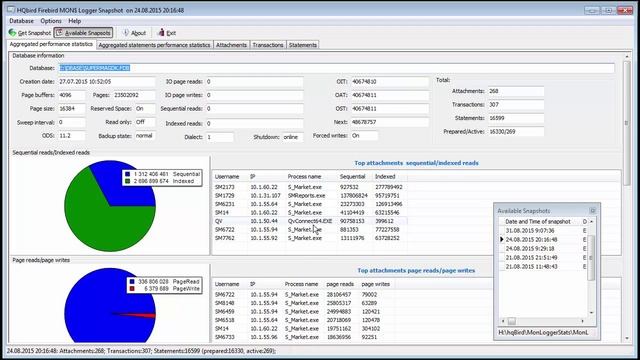640x360 pixels.
Task: Click the Page size field showing 16384
Action: [x=71, y=109]
